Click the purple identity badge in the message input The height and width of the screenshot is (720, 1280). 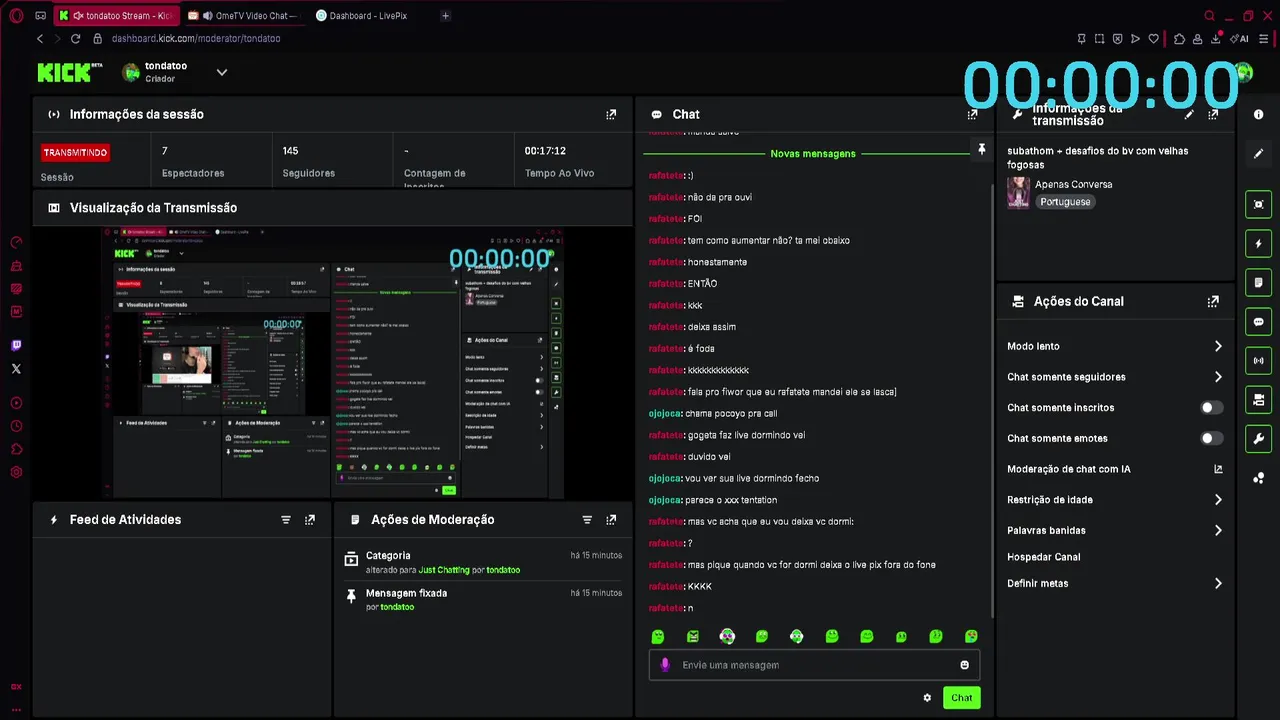click(665, 665)
